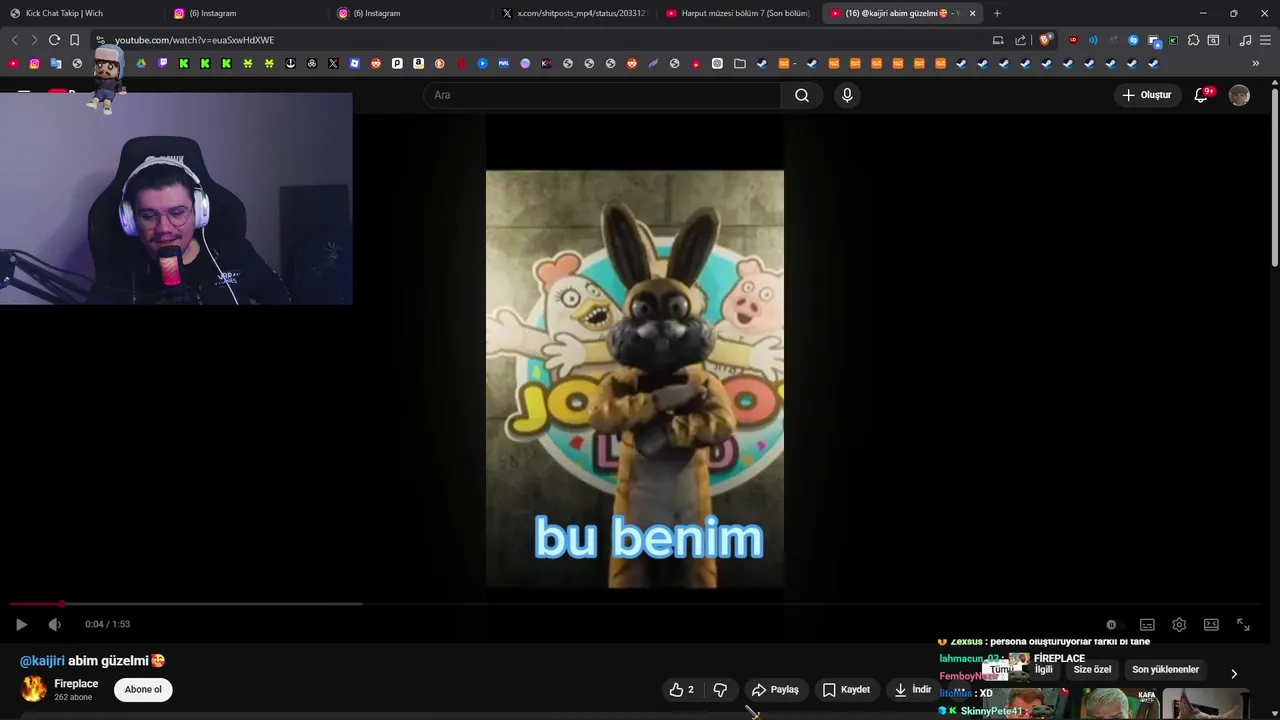Click the Abone ol subscribe button
The image size is (1280, 720).
click(143, 689)
